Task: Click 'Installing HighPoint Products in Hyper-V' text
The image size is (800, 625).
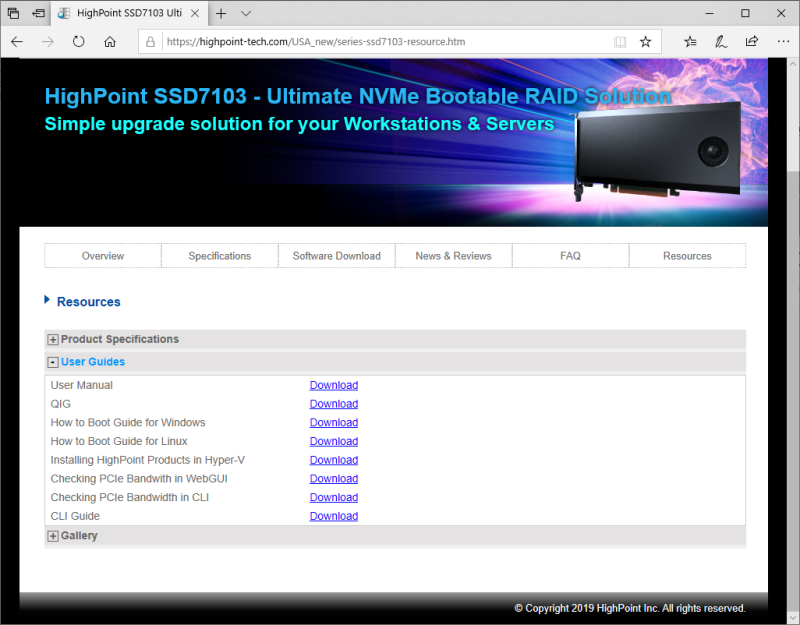Action: tap(148, 460)
